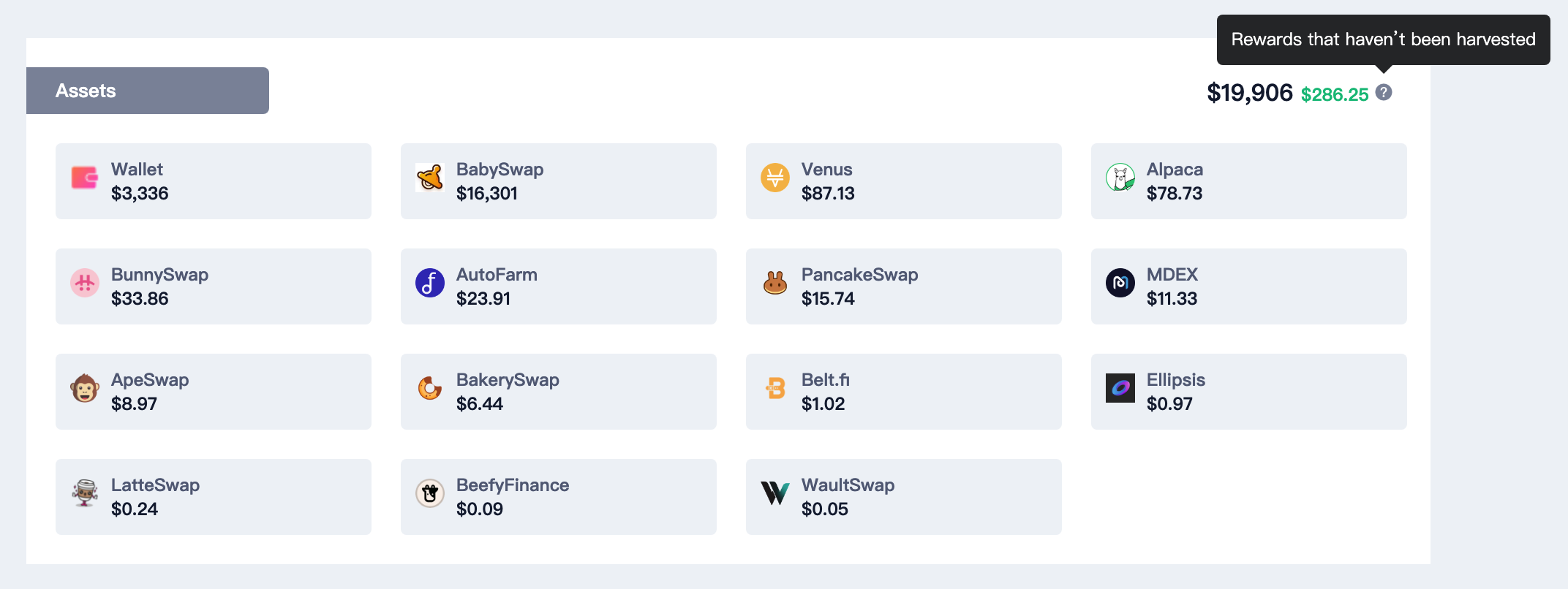Click the ApeSwap monkey icon

coord(85,388)
